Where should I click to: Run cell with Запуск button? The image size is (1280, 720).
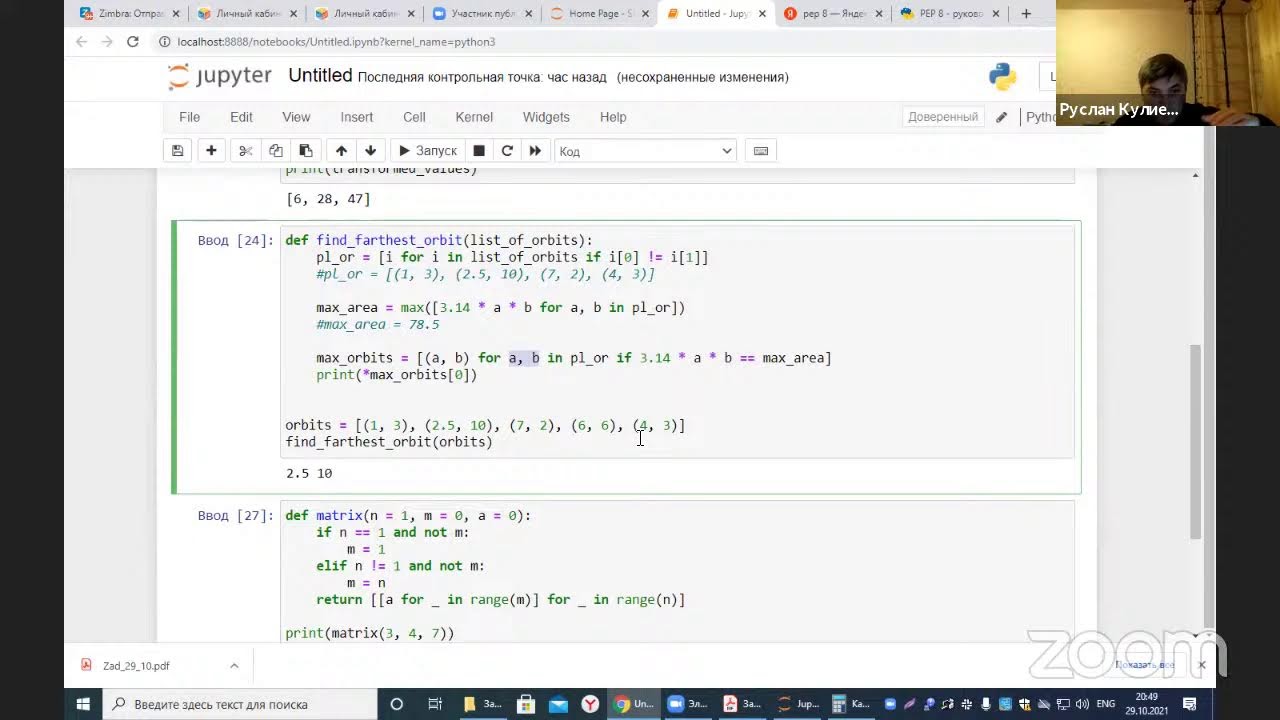tap(427, 151)
